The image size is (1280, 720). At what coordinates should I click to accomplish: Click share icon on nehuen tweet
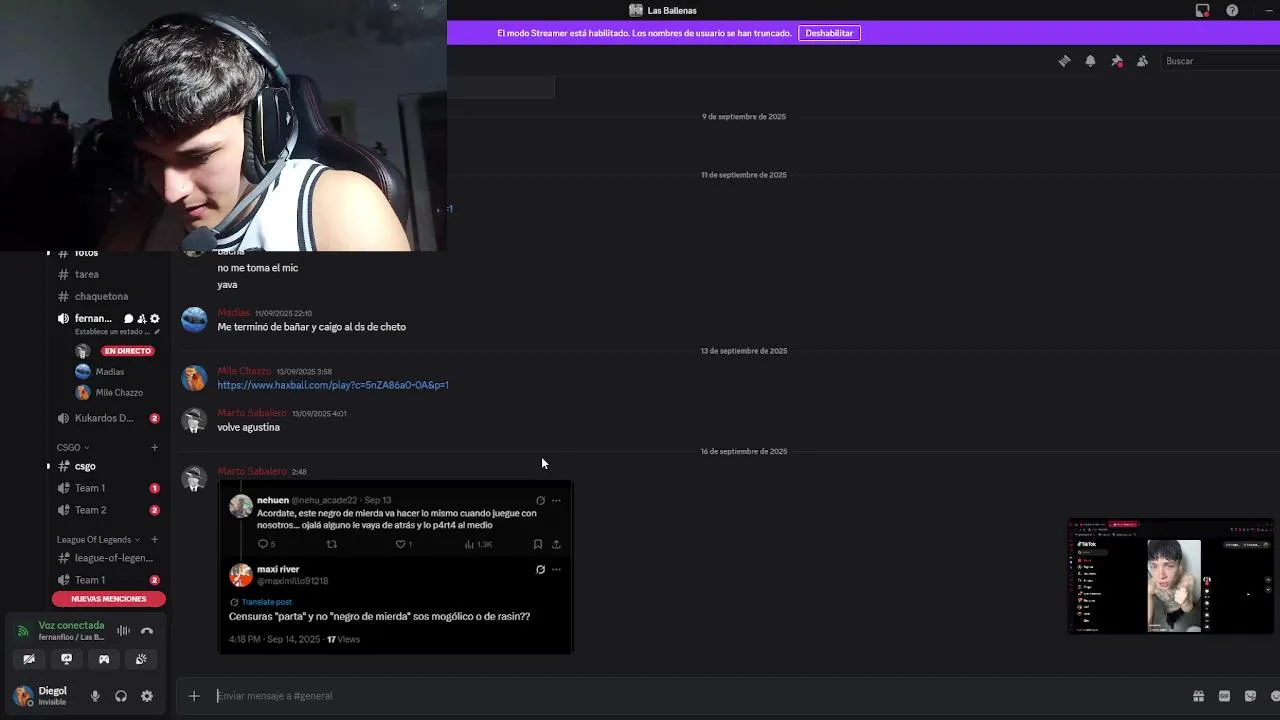click(556, 544)
